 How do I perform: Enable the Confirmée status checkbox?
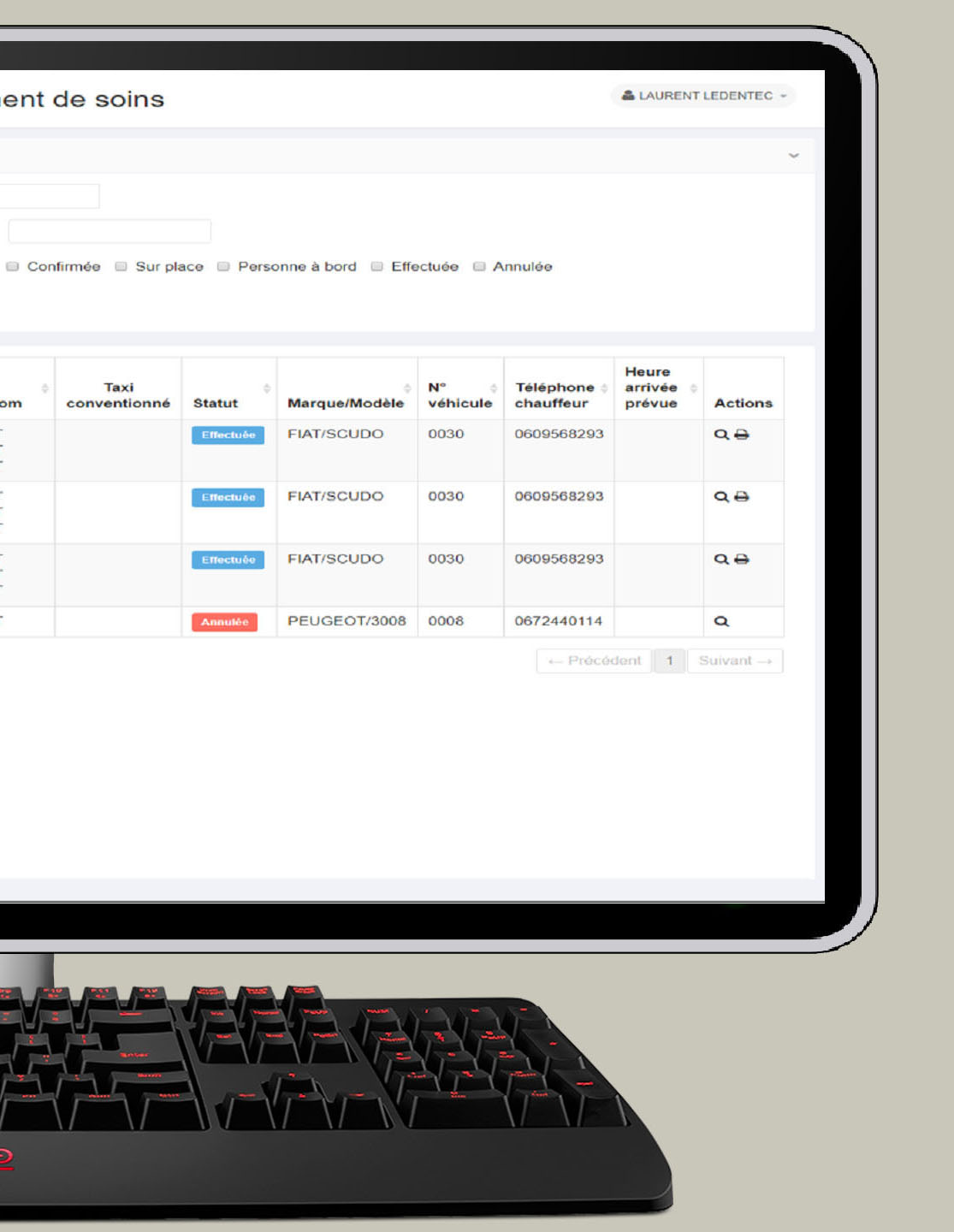(x=13, y=267)
